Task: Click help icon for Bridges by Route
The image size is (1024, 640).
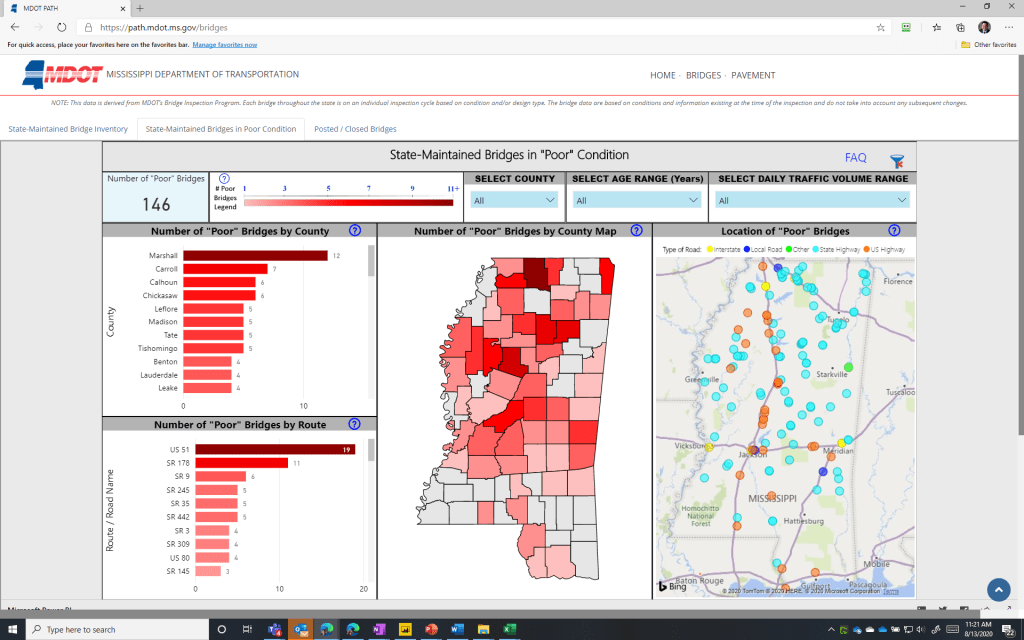Action: [353, 424]
